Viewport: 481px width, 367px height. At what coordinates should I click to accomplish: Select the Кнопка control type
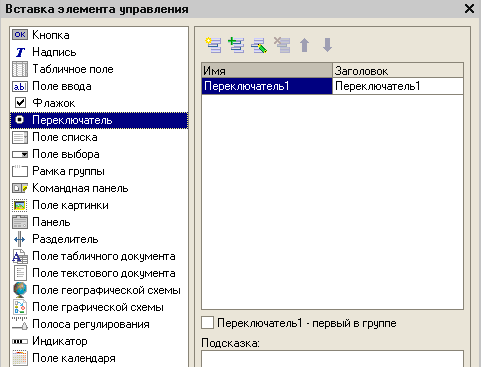tap(99, 35)
